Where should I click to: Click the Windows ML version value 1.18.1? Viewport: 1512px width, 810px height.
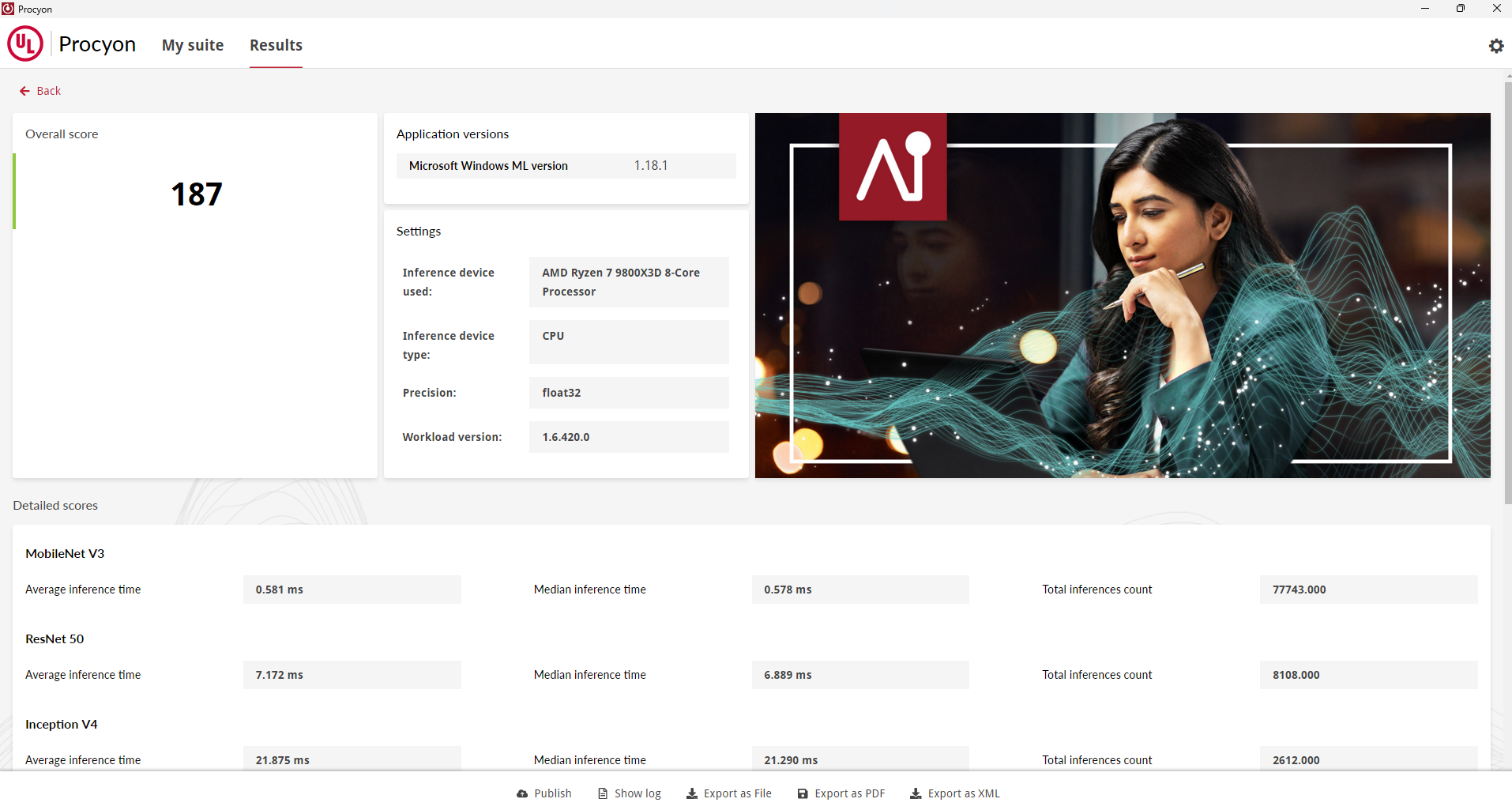[x=651, y=165]
